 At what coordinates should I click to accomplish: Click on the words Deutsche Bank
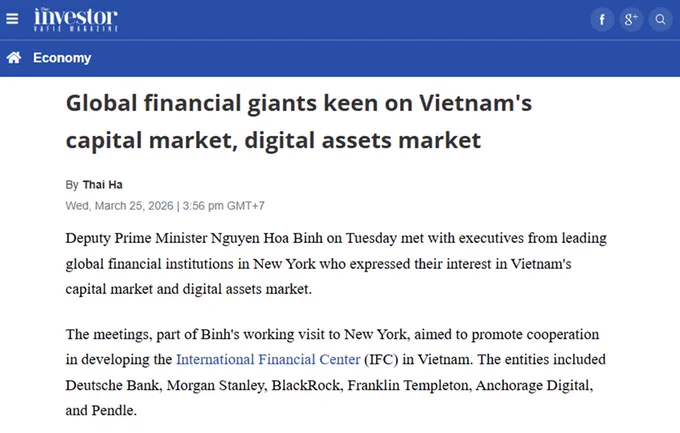112,385
